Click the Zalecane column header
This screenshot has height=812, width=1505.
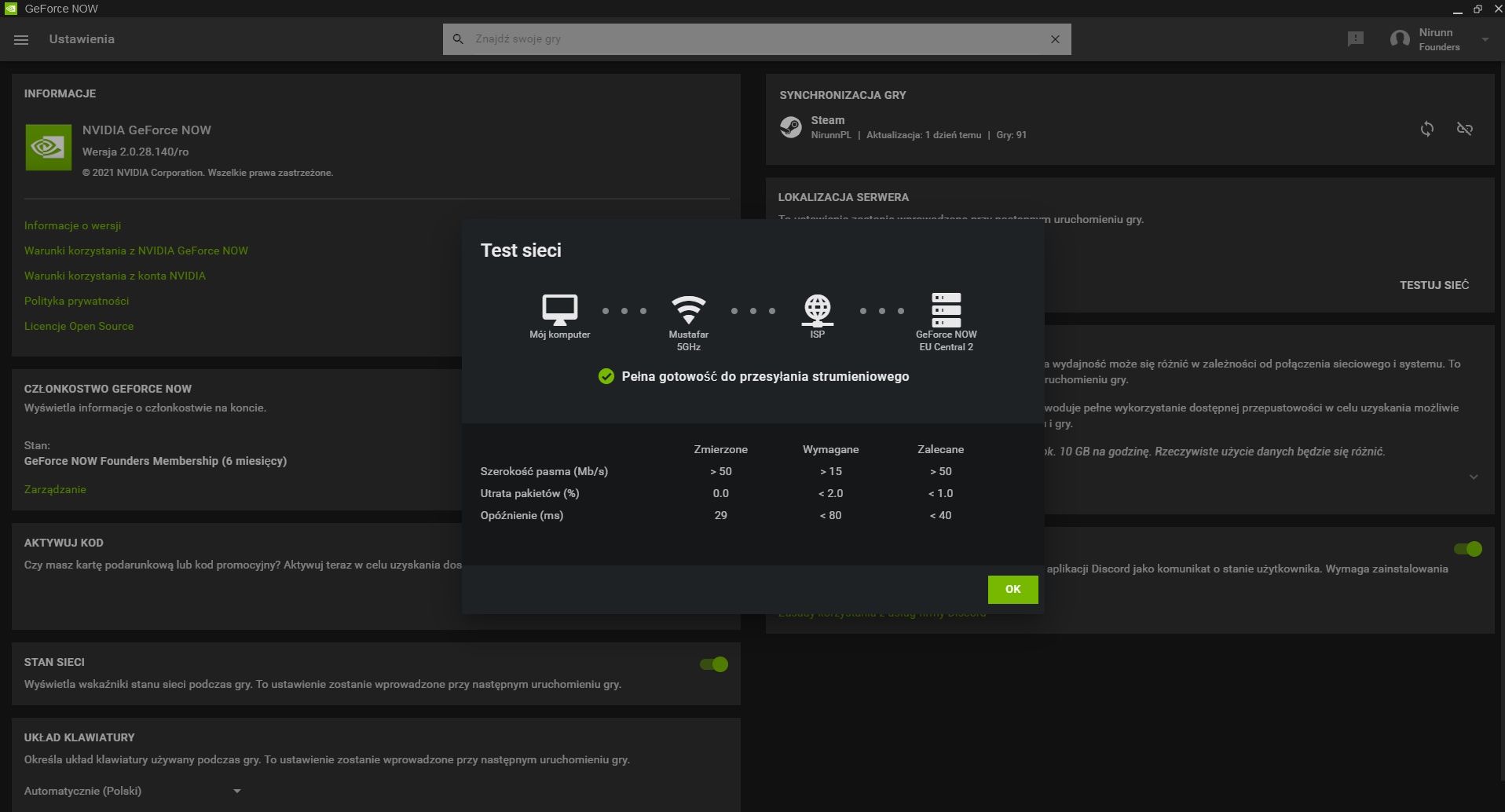(940, 449)
